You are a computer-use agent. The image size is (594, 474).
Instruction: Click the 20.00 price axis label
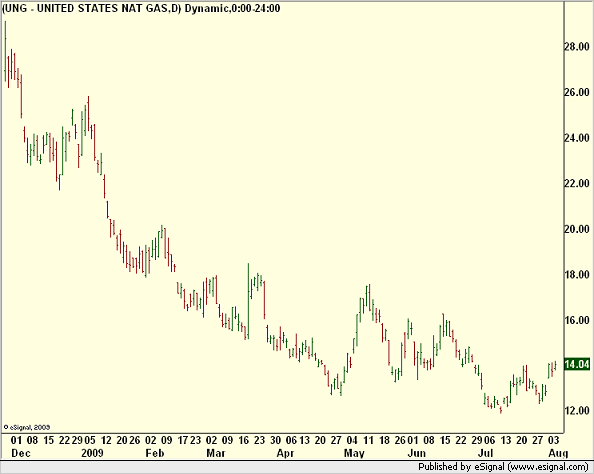[577, 229]
